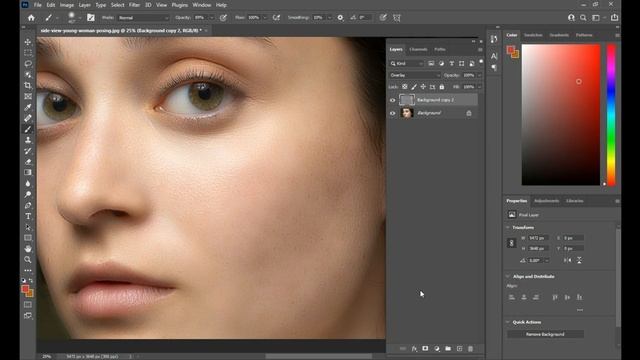Add a layer style with fx icon

414,349
